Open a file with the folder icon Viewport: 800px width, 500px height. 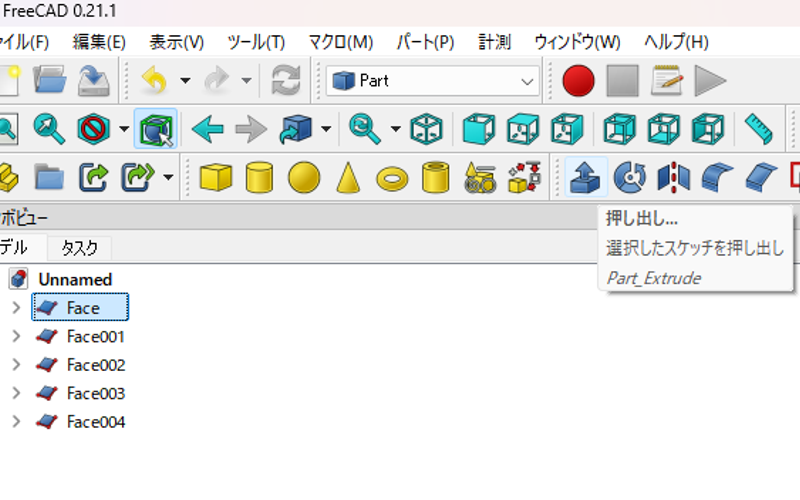click(x=49, y=80)
